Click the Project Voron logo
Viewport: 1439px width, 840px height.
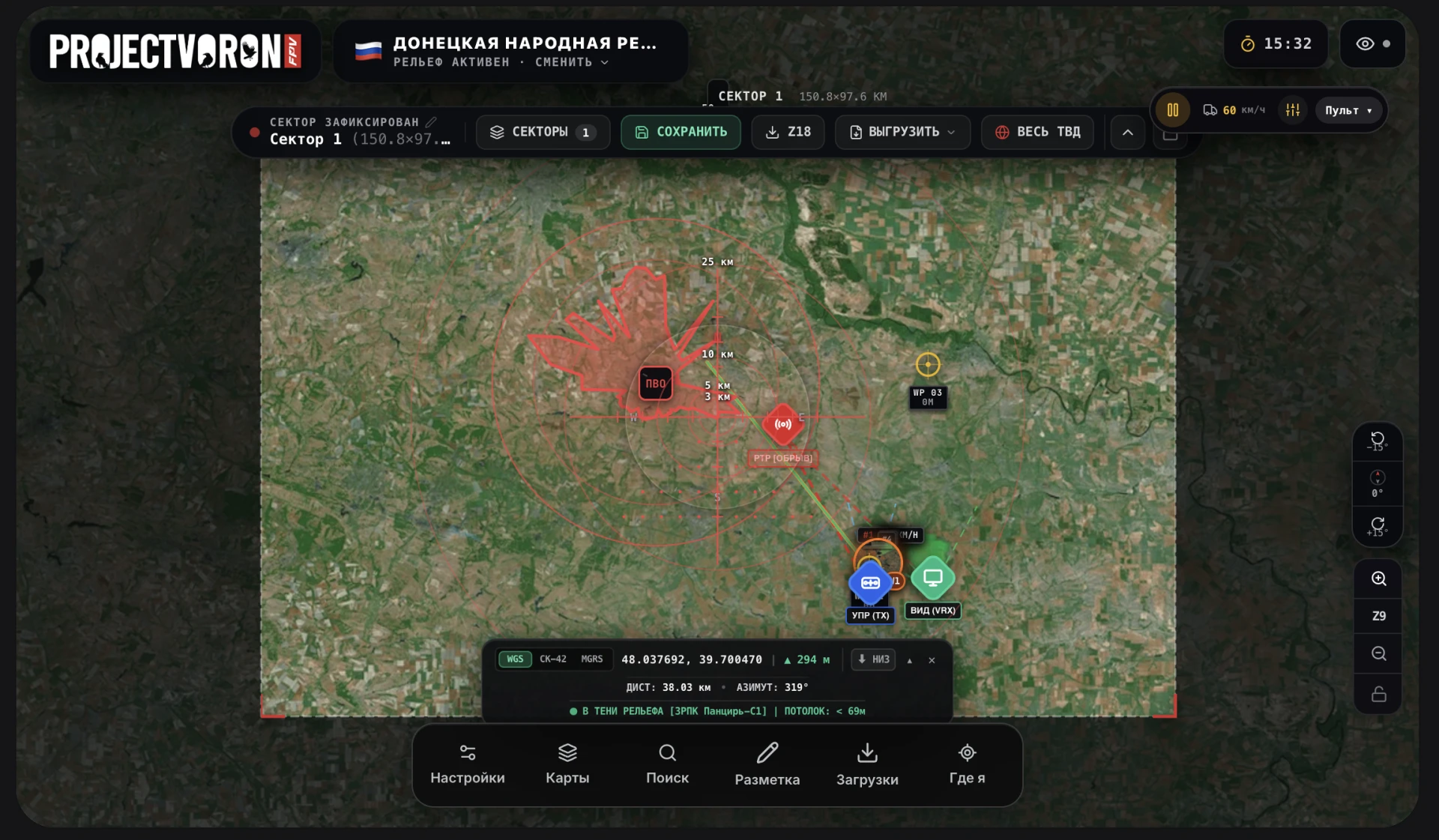click(x=175, y=51)
